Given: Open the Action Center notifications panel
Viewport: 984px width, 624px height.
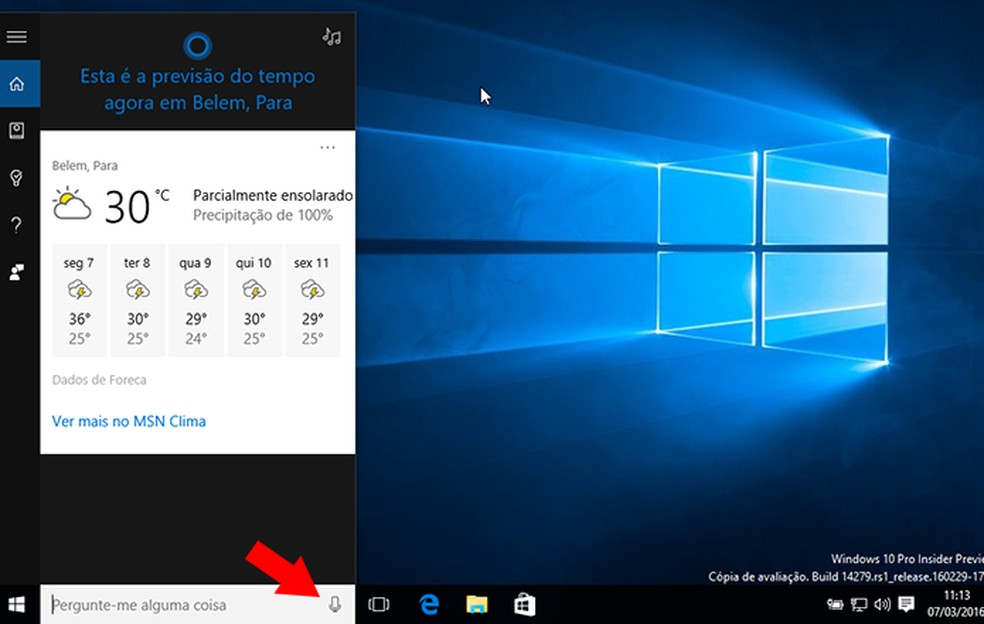Looking at the screenshot, I should 906,604.
